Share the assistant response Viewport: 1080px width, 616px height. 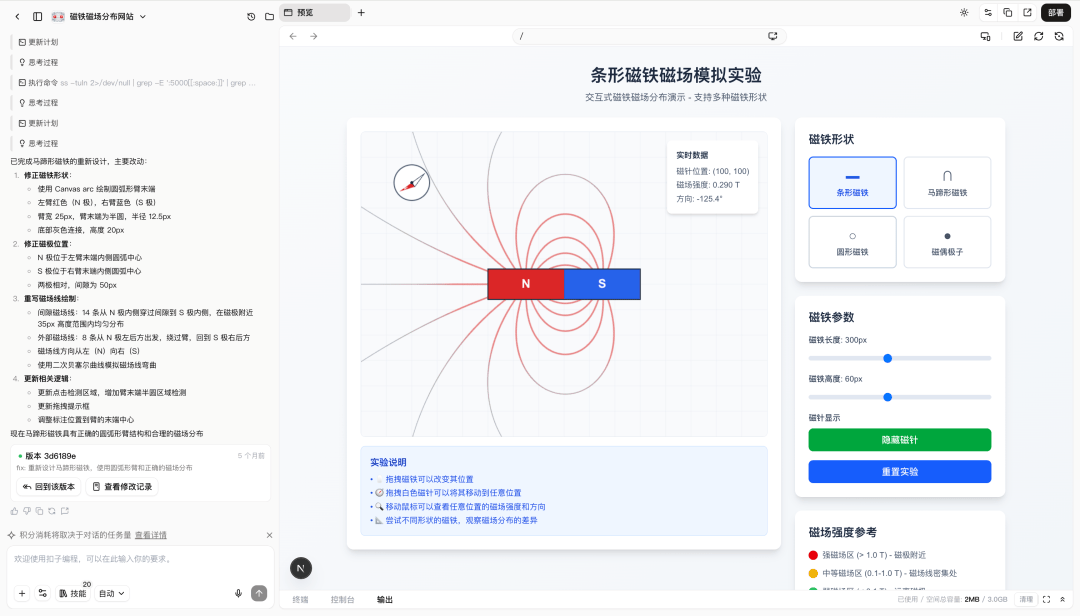point(65,511)
